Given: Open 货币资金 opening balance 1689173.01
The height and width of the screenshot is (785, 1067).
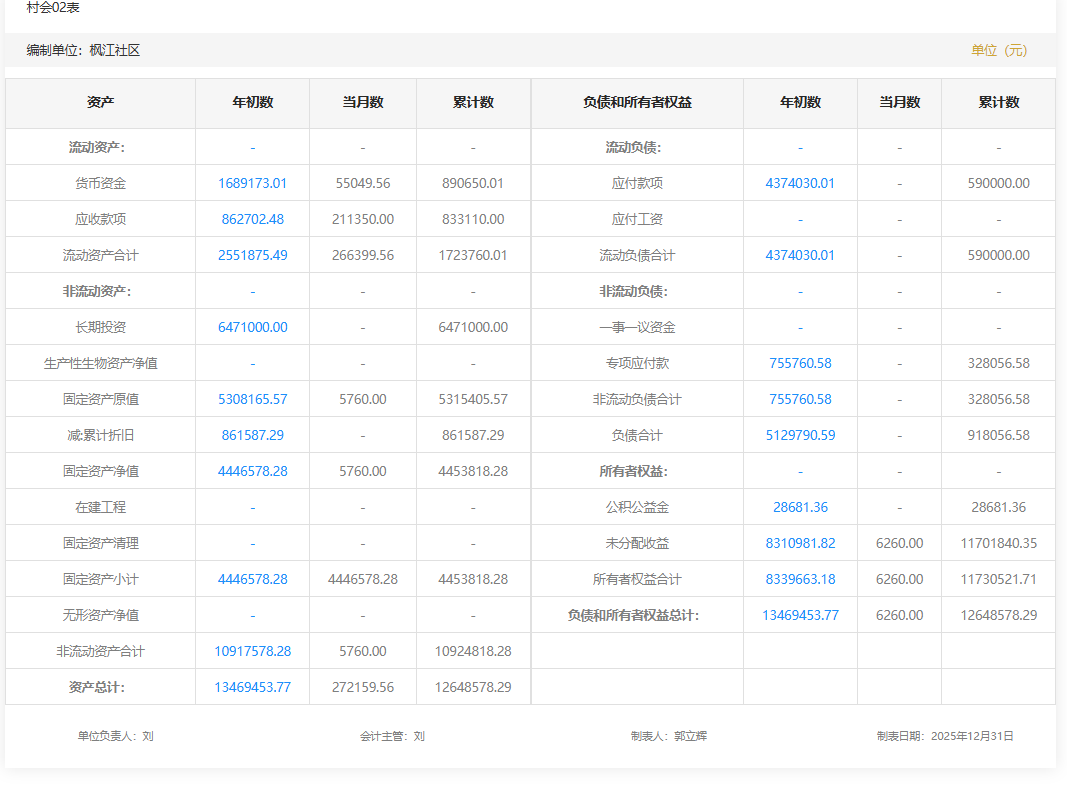Looking at the screenshot, I should click(252, 183).
